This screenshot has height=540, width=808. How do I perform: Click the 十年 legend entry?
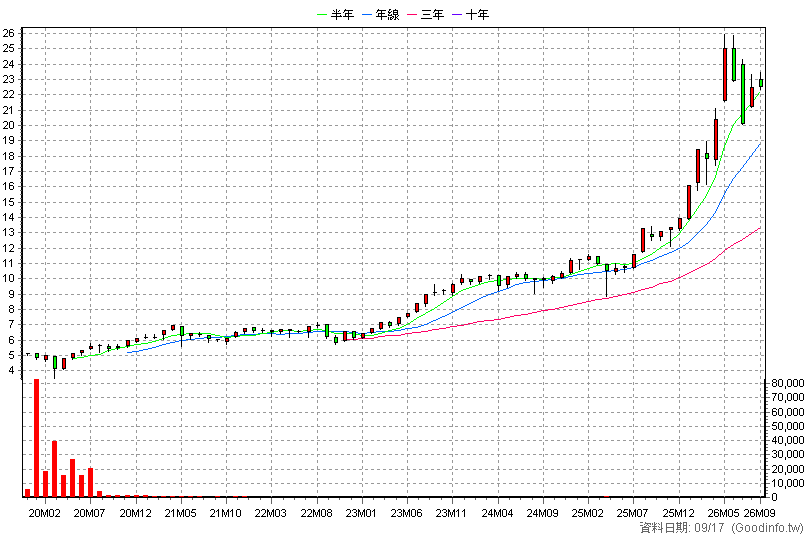click(x=471, y=14)
